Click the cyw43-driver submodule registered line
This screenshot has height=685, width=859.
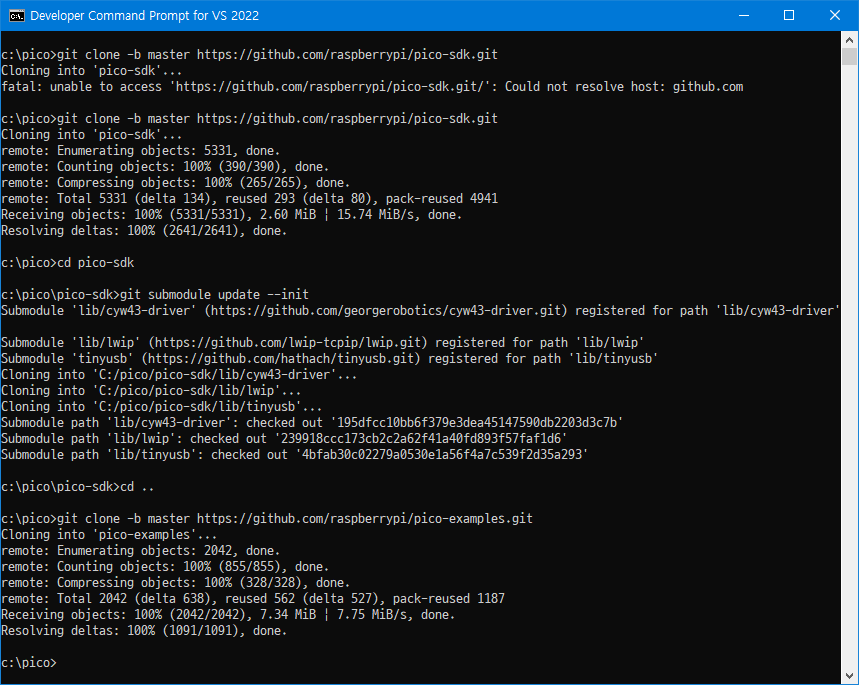[420, 311]
